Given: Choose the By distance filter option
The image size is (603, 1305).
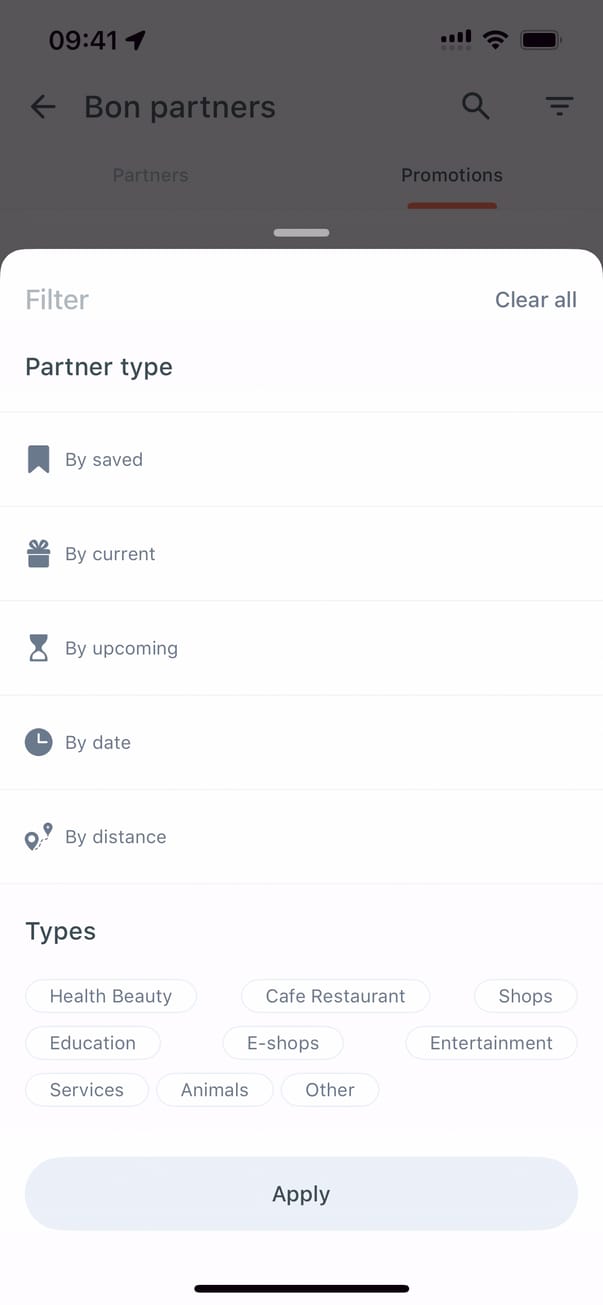Looking at the screenshot, I should pos(116,837).
